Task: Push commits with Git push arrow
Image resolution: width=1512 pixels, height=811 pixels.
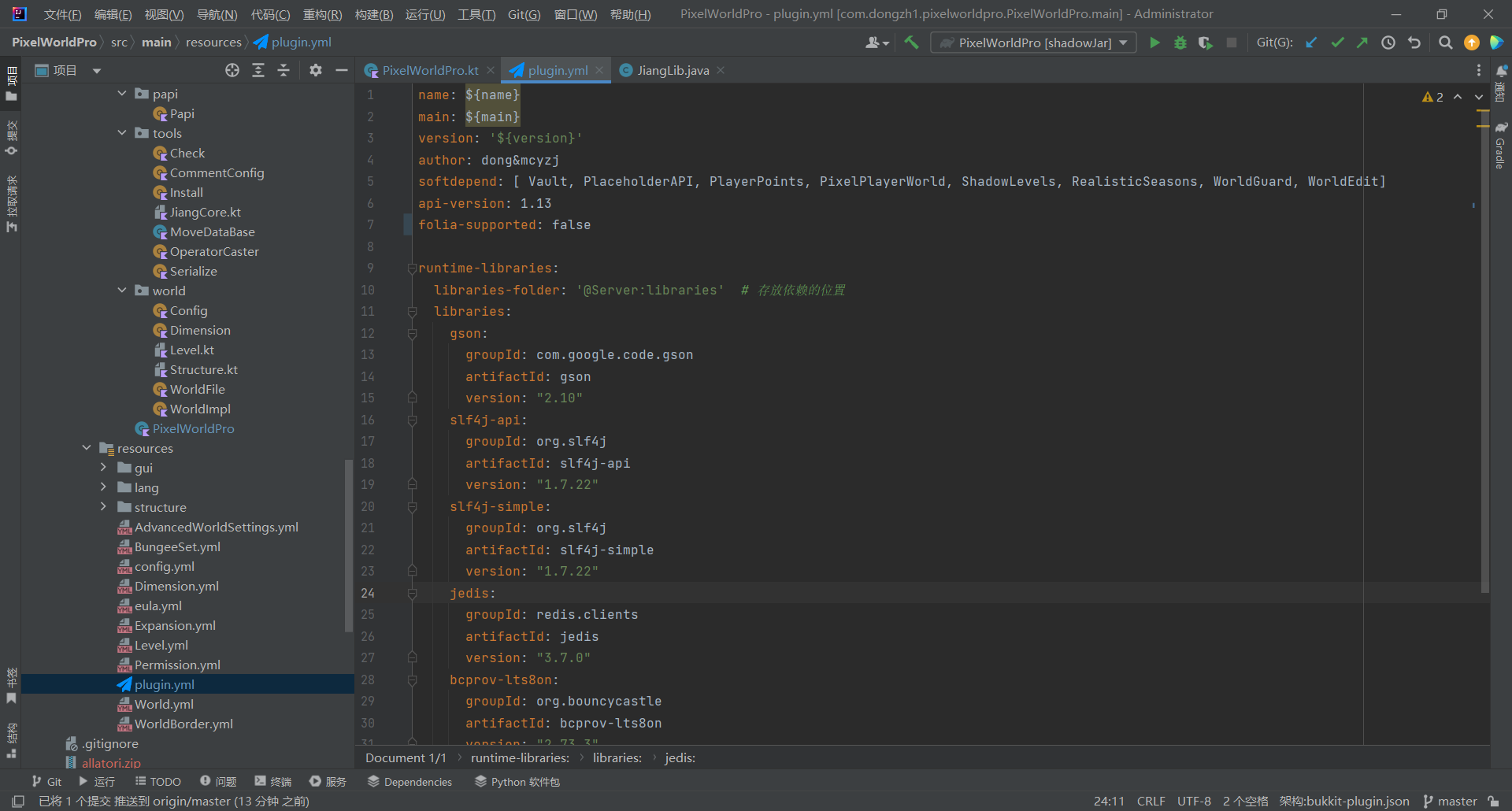Action: point(1362,43)
